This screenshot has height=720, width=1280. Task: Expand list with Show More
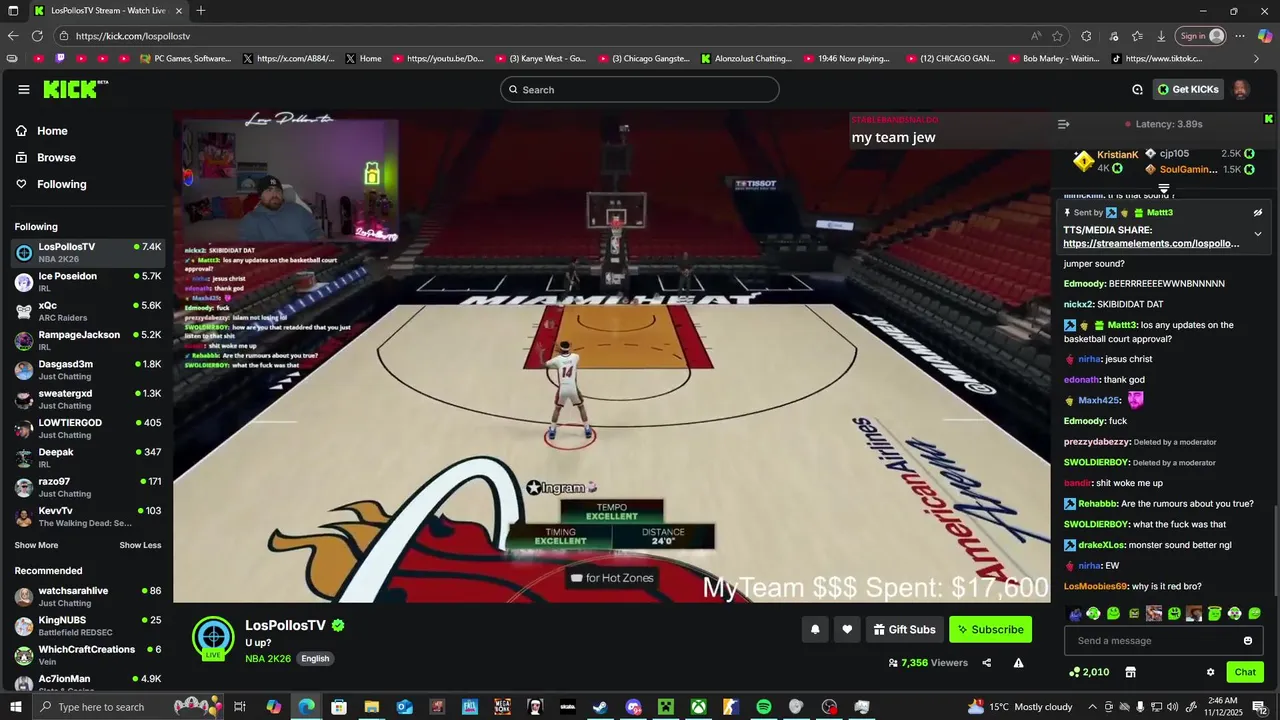(36, 545)
